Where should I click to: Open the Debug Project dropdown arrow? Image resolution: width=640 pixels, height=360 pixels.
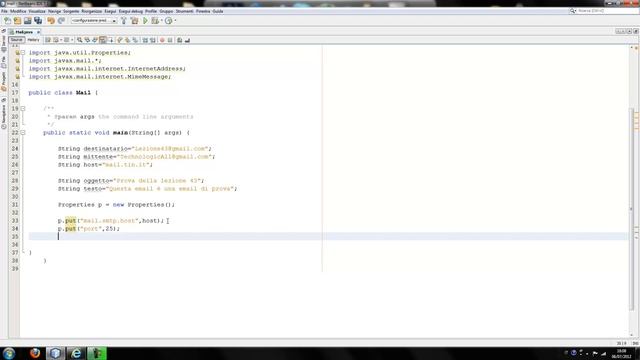pos(161,20)
